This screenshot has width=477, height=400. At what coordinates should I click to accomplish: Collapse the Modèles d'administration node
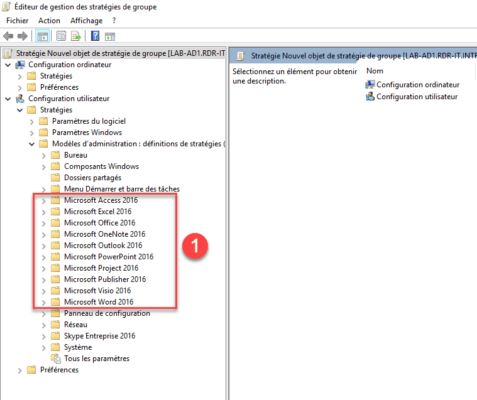click(x=32, y=144)
